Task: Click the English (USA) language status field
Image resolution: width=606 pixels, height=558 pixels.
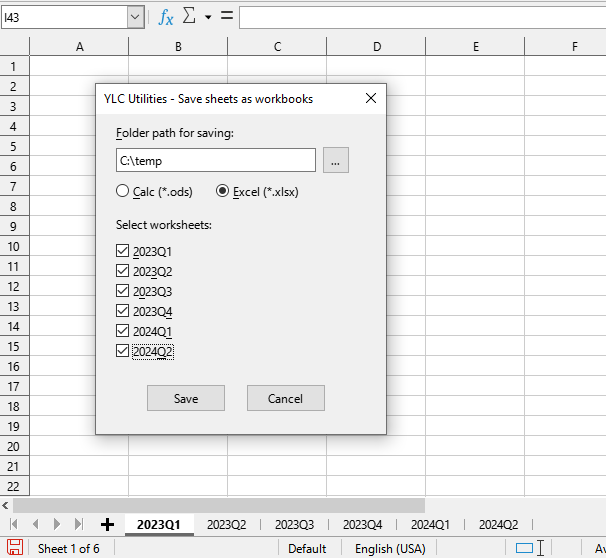Action: click(390, 549)
